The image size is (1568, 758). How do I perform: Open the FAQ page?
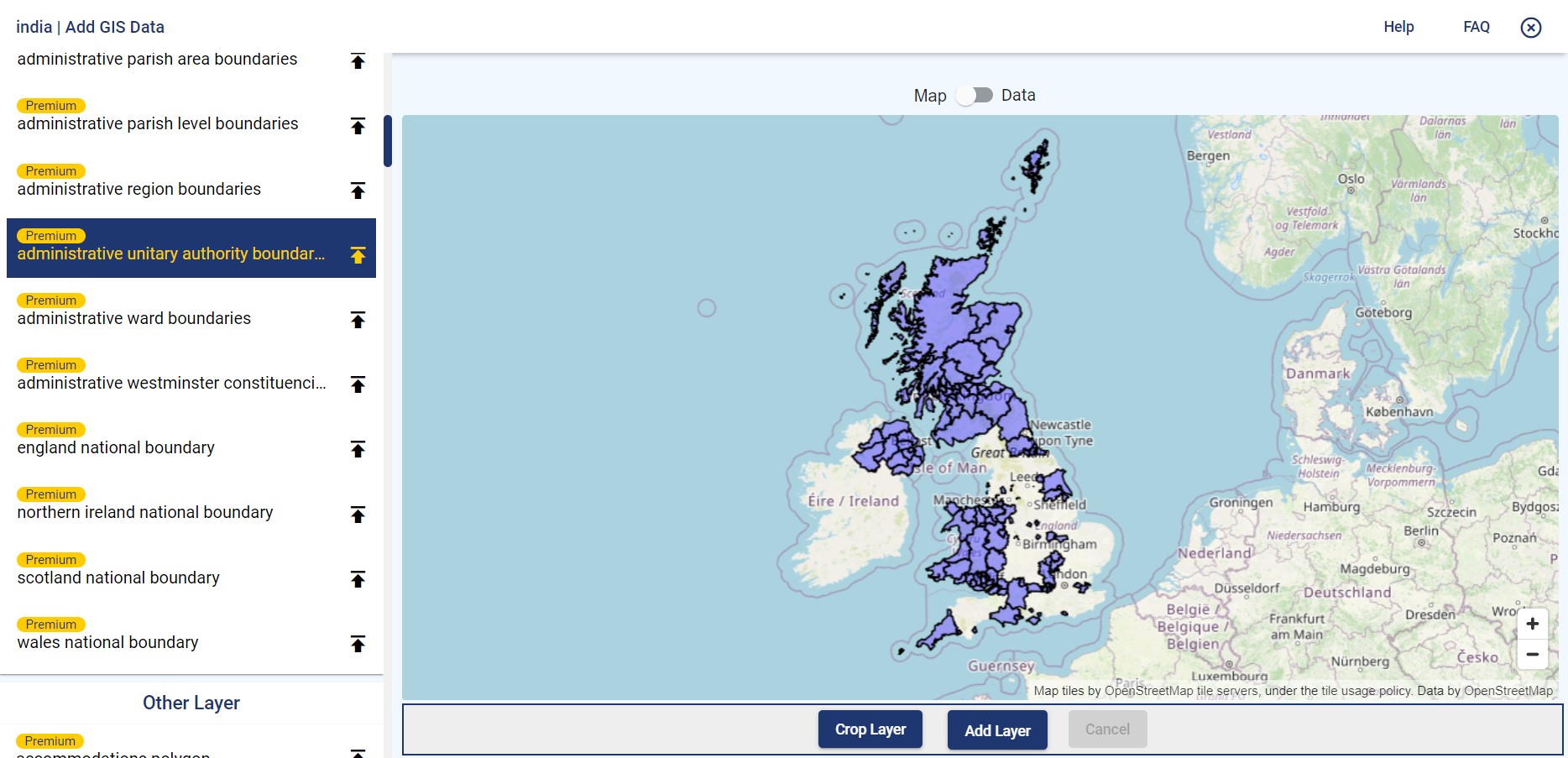1476,26
